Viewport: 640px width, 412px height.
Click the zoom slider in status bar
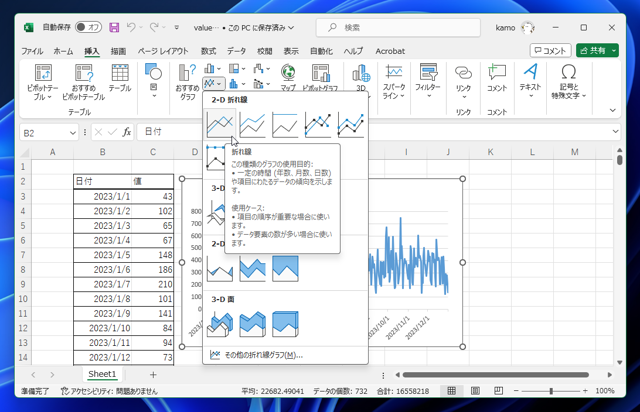(552, 391)
